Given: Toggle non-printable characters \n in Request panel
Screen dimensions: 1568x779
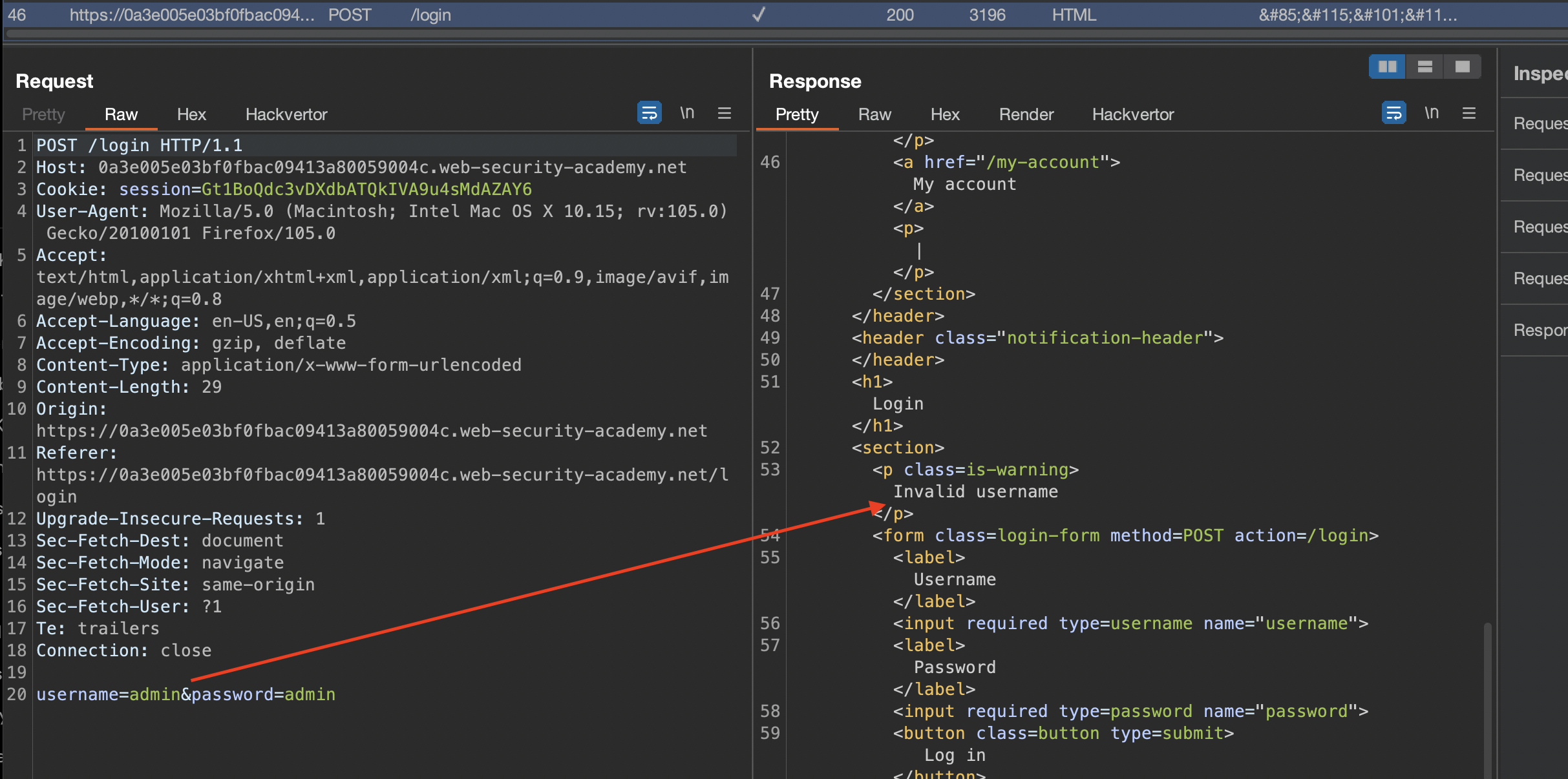Looking at the screenshot, I should pyautogui.click(x=687, y=113).
